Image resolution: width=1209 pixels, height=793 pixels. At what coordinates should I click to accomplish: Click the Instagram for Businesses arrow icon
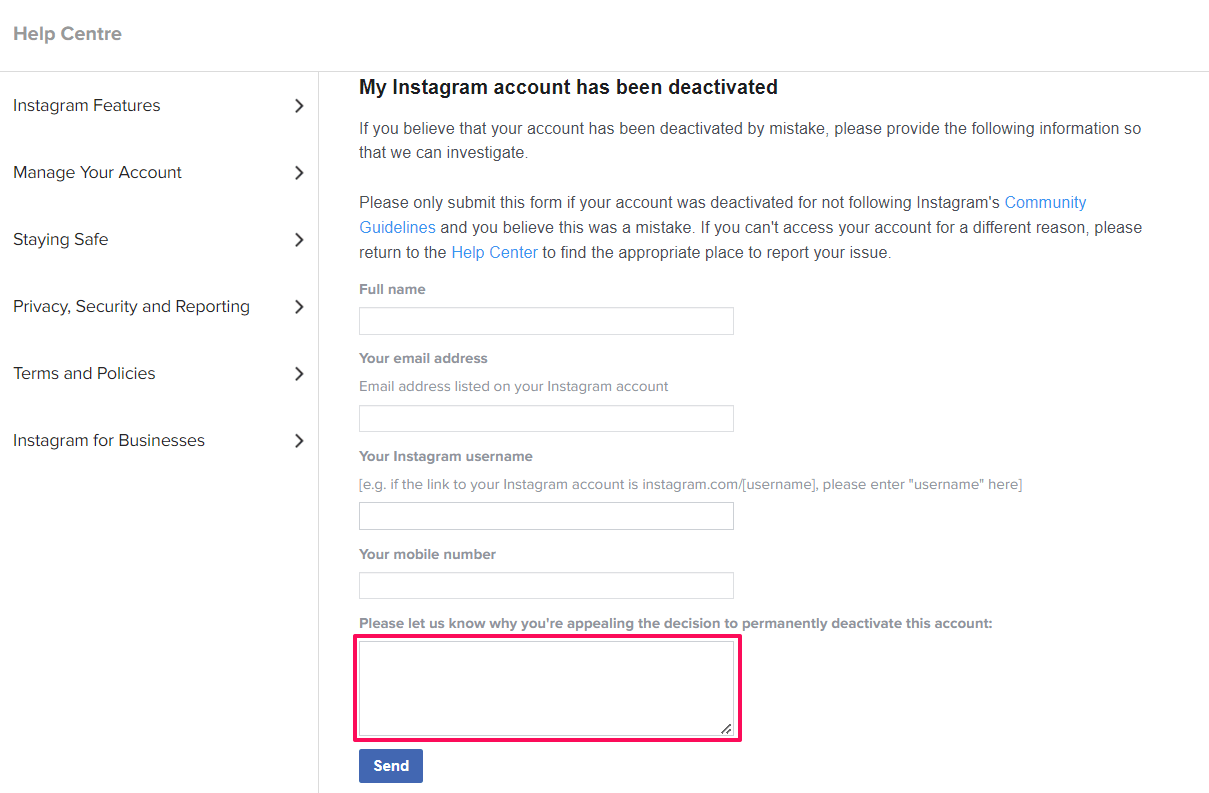pyautogui.click(x=299, y=441)
